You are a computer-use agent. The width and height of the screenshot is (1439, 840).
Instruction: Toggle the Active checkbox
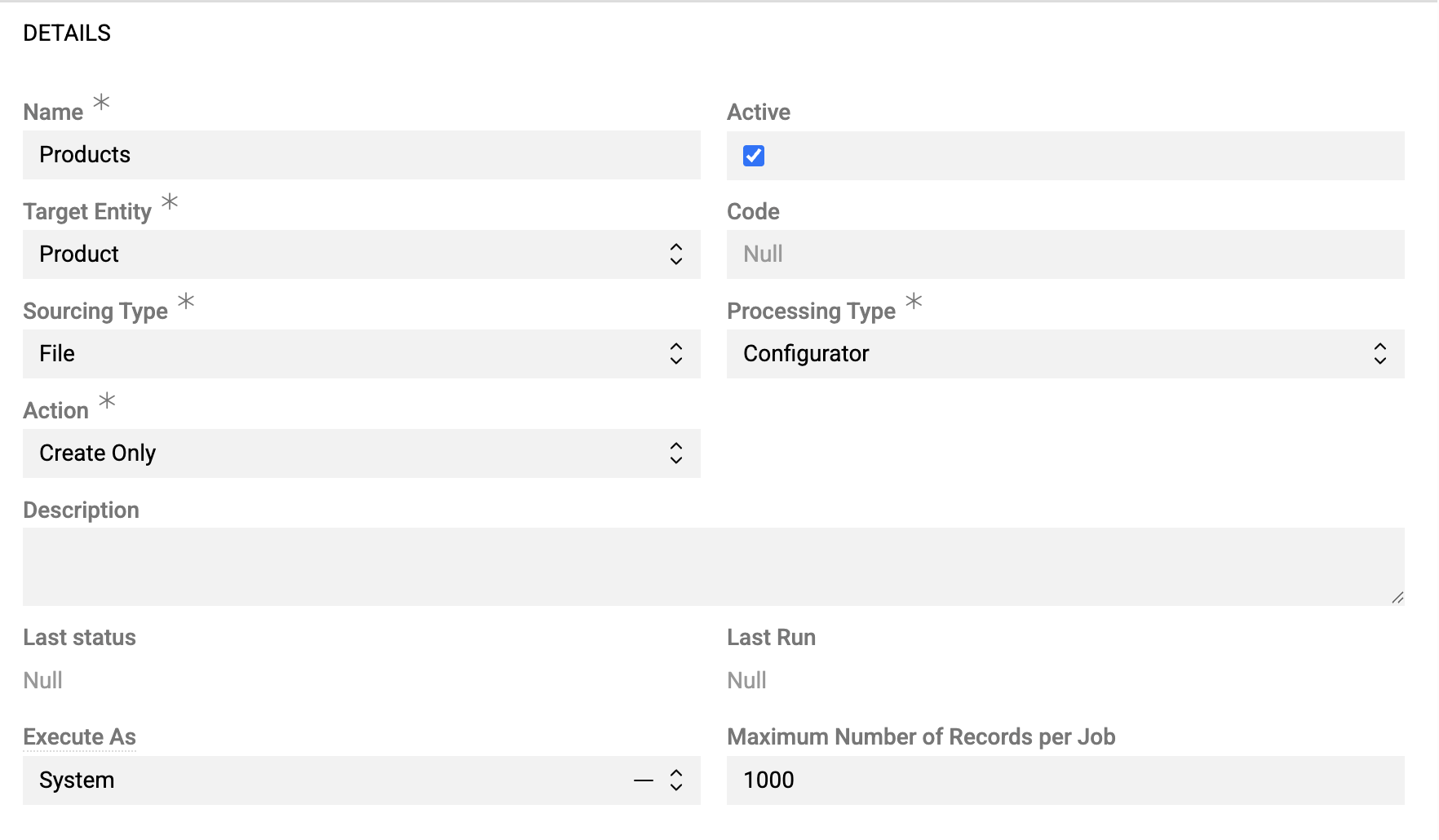click(754, 156)
